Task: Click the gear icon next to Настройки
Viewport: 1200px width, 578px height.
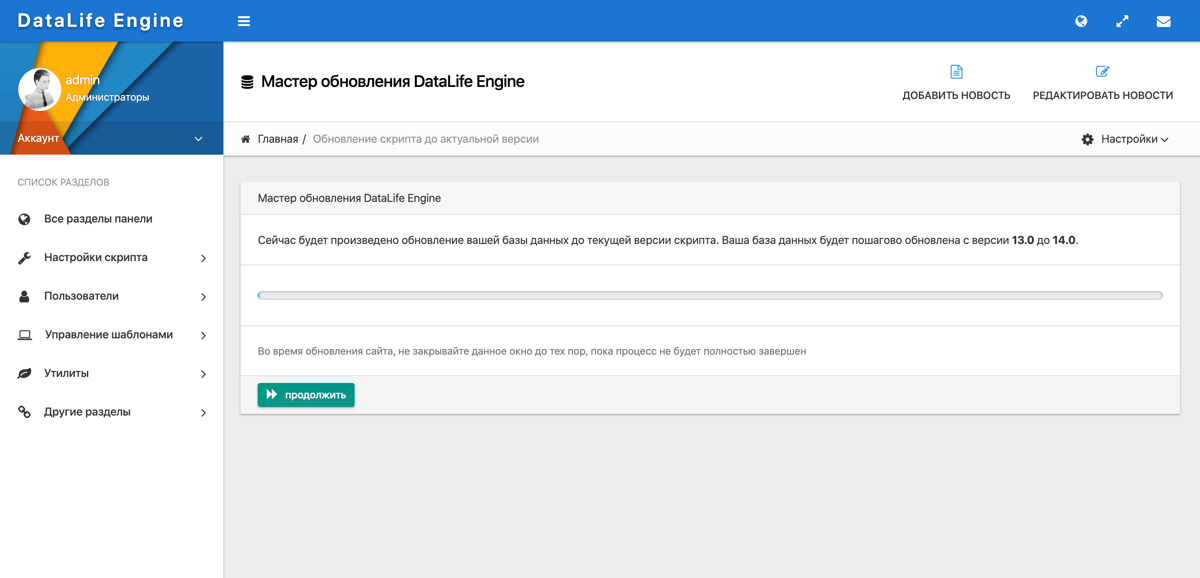Action: (x=1088, y=139)
